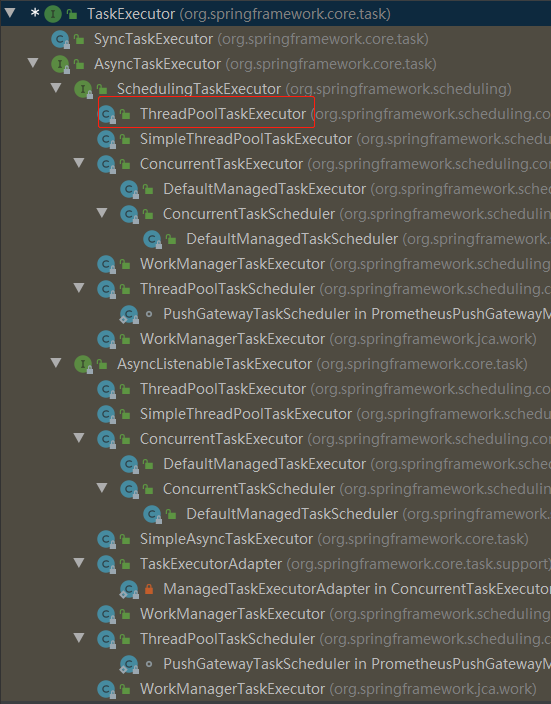
Task: Collapse ThreadPoolTaskScheduler under SchedulingTaskExecutor
Action: [79, 287]
